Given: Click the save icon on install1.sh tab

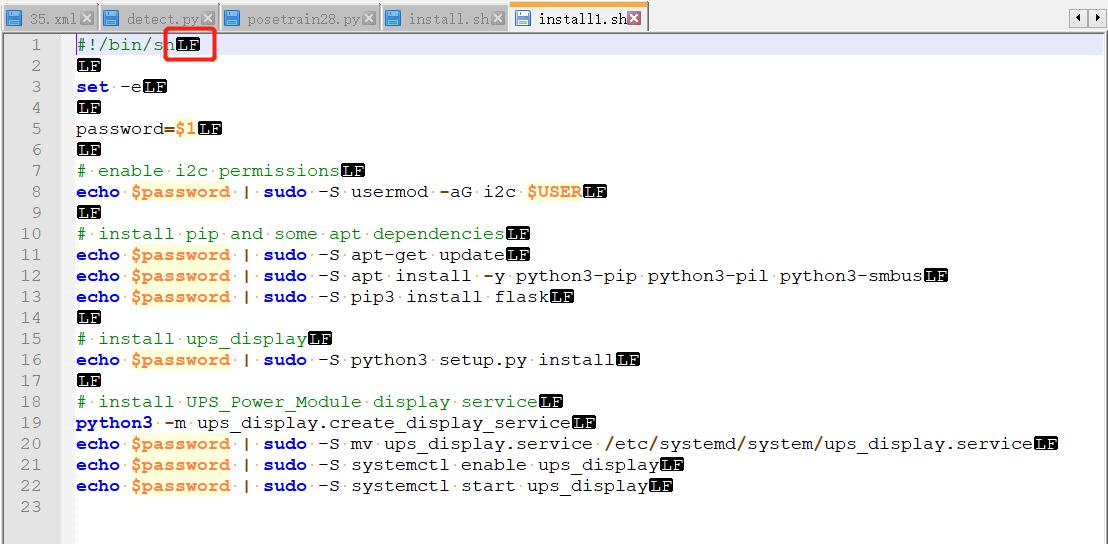Looking at the screenshot, I should pyautogui.click(x=524, y=19).
